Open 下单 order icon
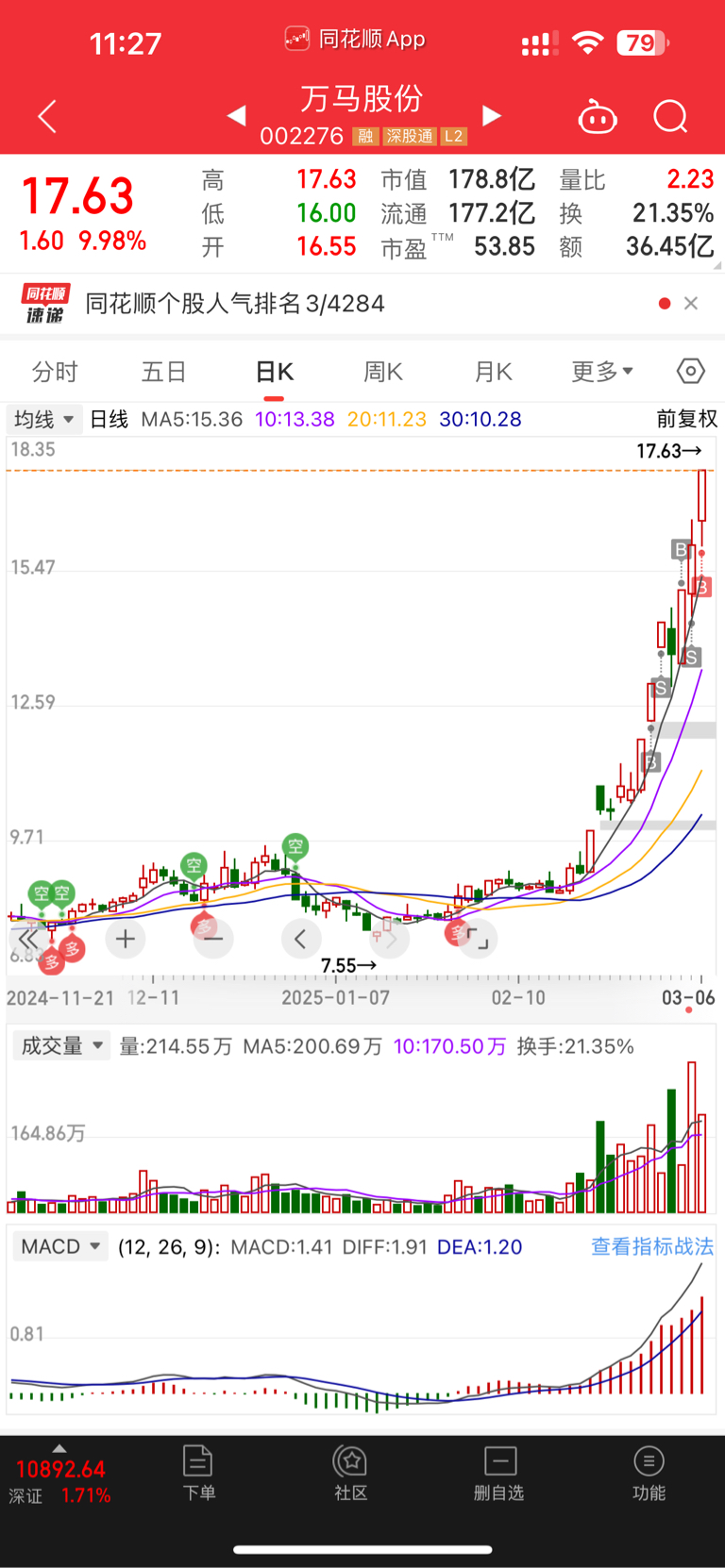 (x=198, y=1473)
